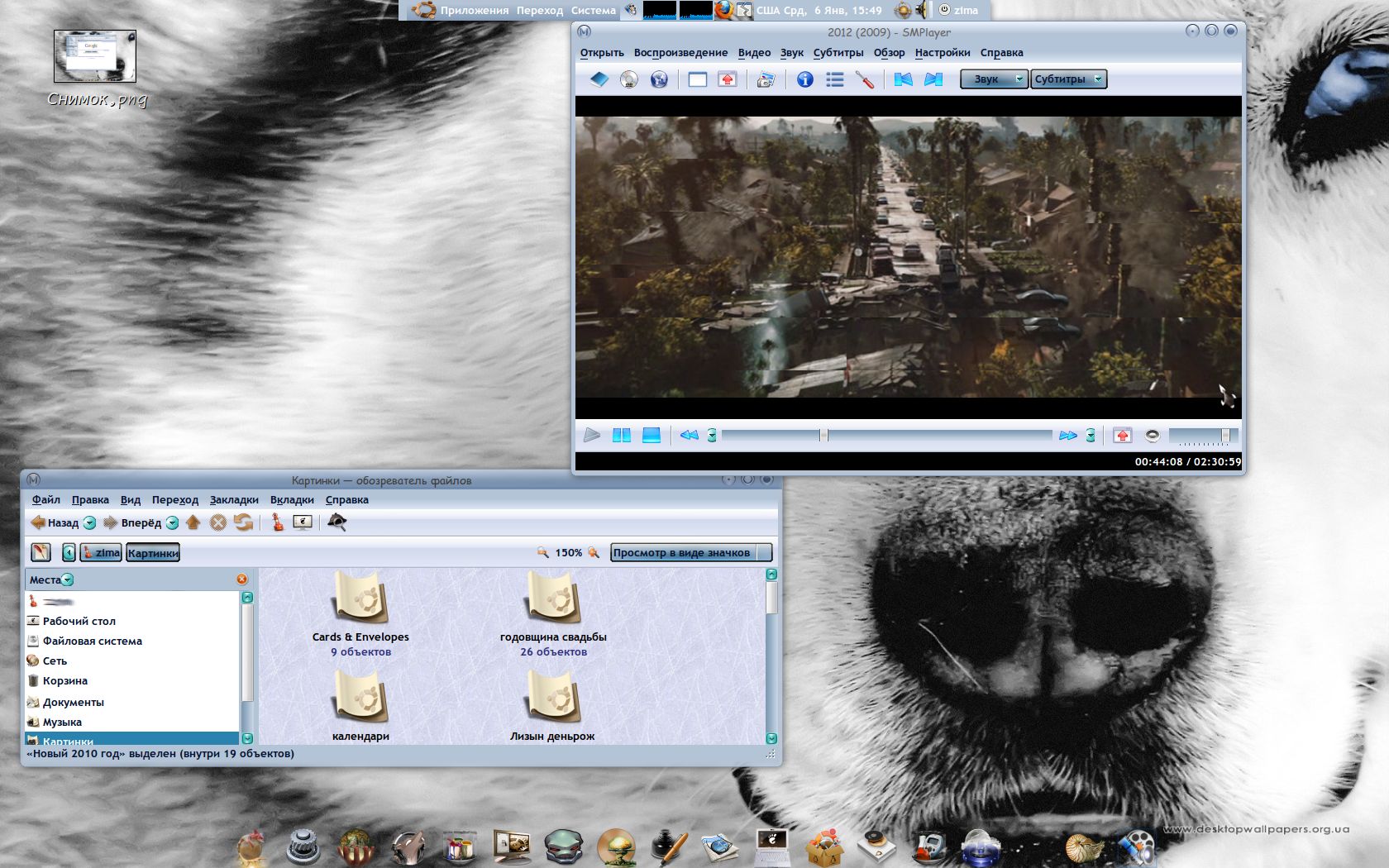Open the Закладки menu in file browser
Viewport: 1389px width, 868px height.
(x=234, y=500)
